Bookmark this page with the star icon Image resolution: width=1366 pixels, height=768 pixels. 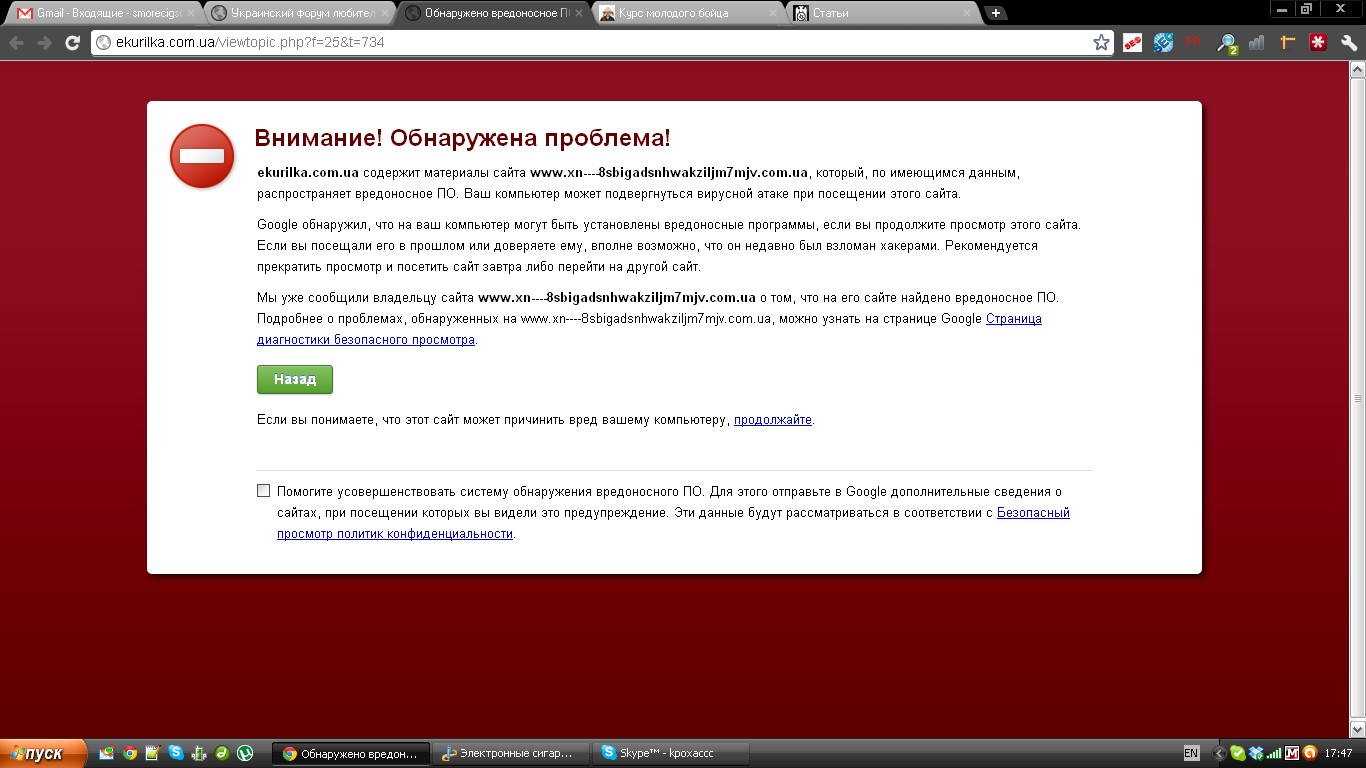click(x=1101, y=43)
